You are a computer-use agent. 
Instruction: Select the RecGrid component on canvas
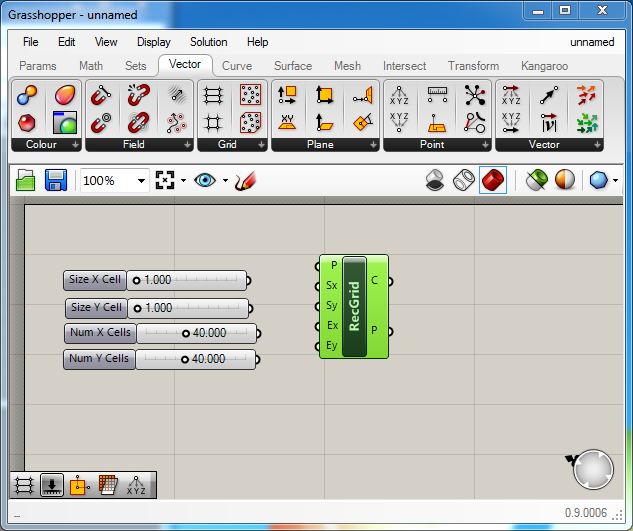pyautogui.click(x=354, y=306)
